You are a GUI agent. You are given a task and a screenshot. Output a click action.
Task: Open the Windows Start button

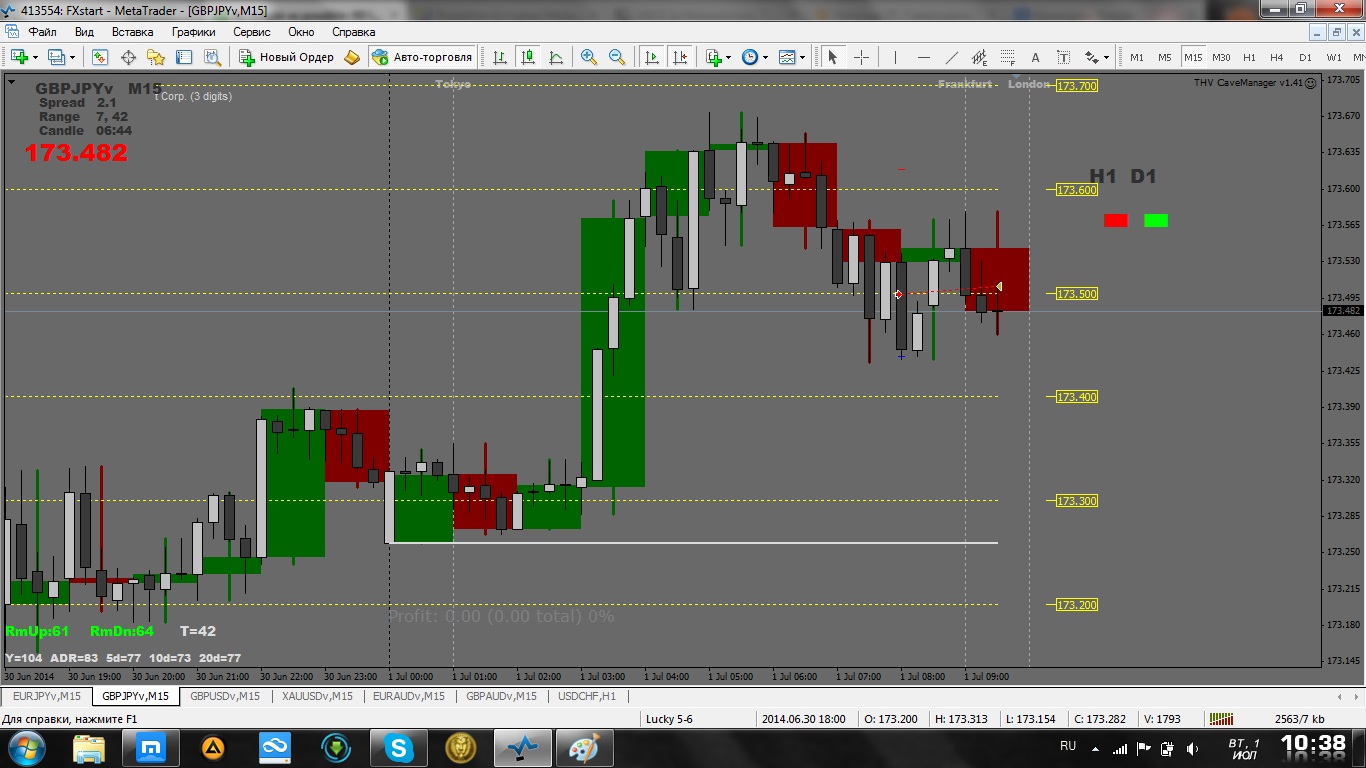point(25,746)
